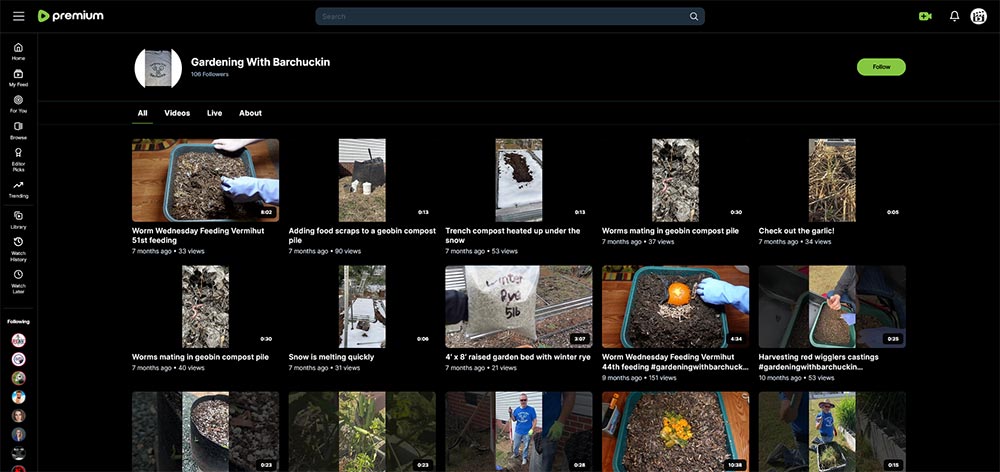The height and width of the screenshot is (472, 1000).
Task: Open the user profile avatar
Action: pyautogui.click(x=978, y=17)
